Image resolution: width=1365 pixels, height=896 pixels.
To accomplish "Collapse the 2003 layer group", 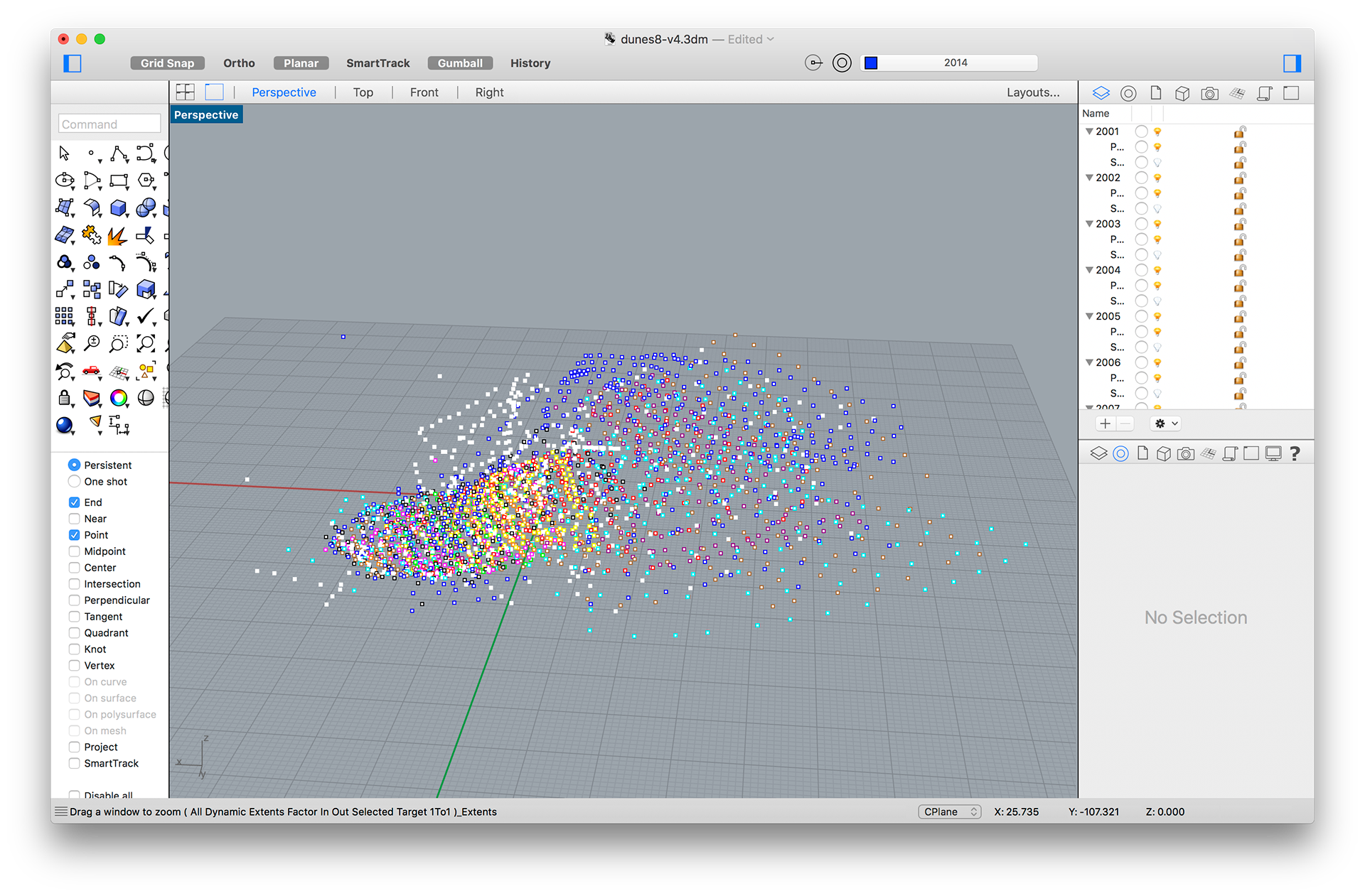I will pyautogui.click(x=1088, y=224).
